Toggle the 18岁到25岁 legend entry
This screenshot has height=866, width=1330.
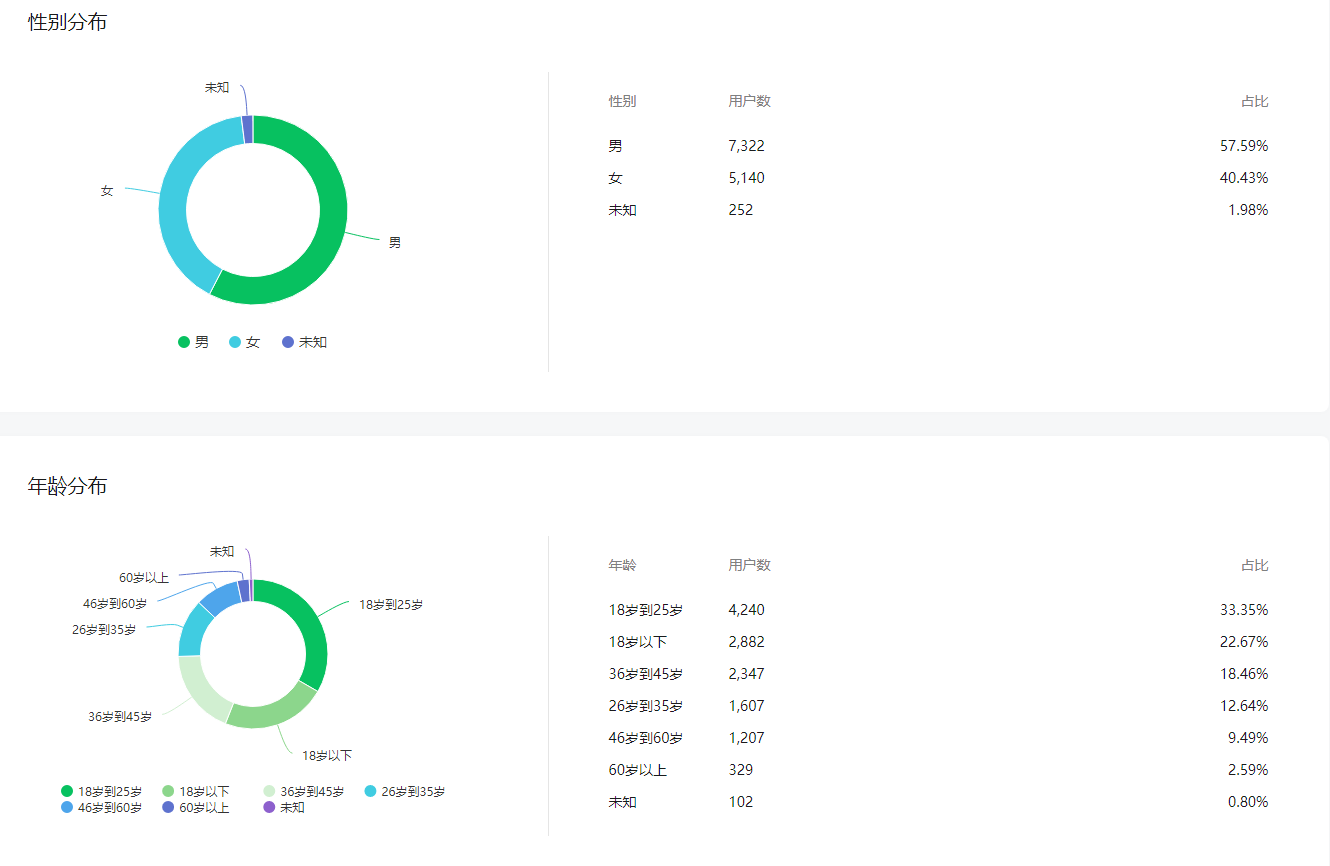[101, 791]
